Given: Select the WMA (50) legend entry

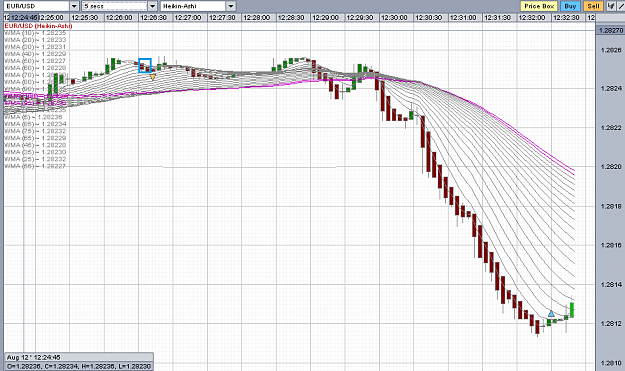Looking at the screenshot, I should coord(35,61).
